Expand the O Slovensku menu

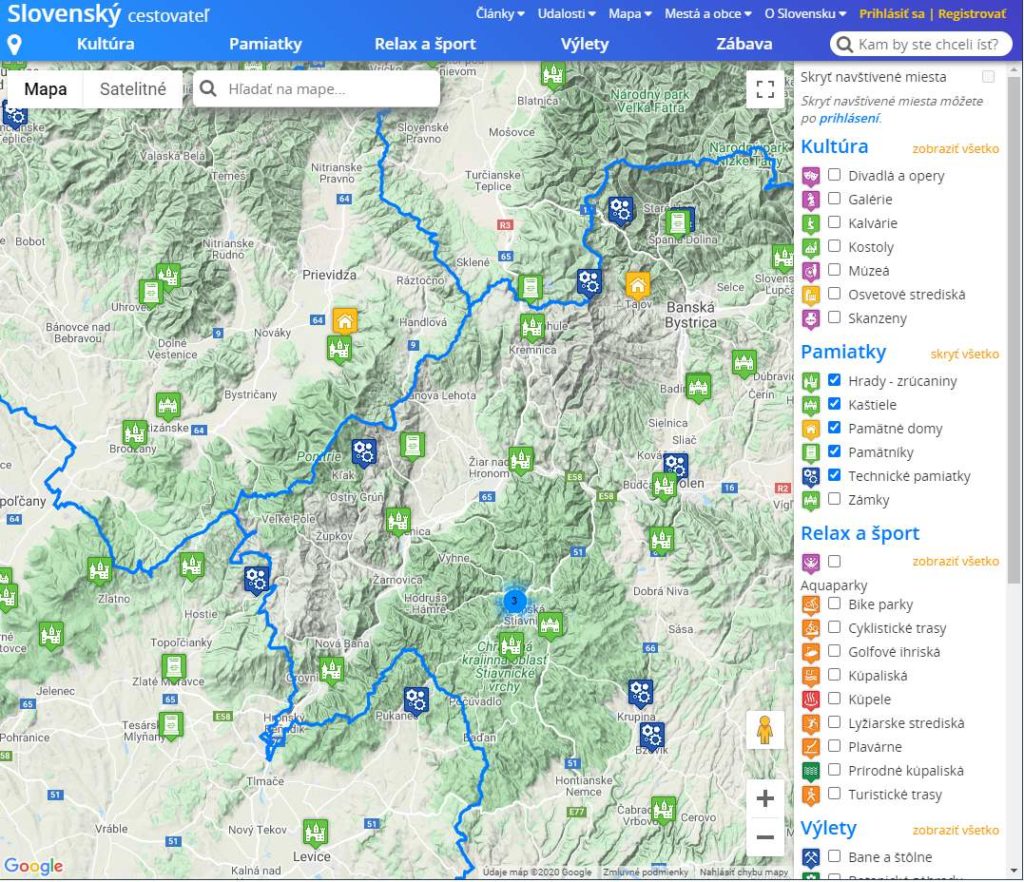point(806,14)
